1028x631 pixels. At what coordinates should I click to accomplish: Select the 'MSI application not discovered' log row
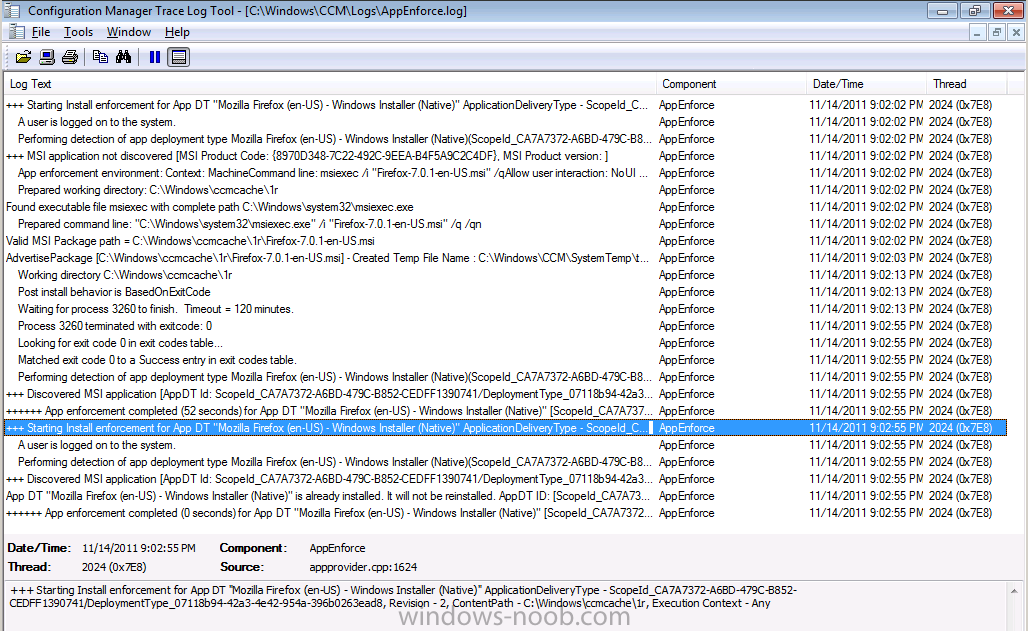[x=505, y=156]
